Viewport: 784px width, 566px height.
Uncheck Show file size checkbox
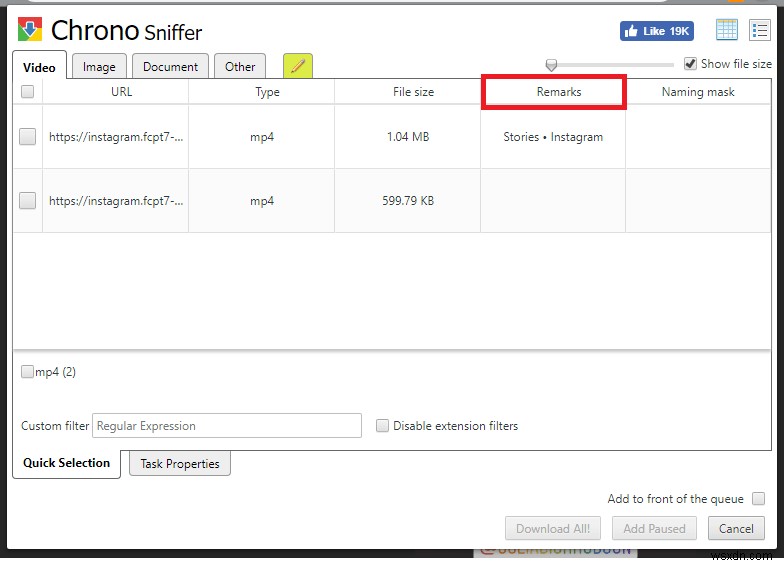(690, 64)
